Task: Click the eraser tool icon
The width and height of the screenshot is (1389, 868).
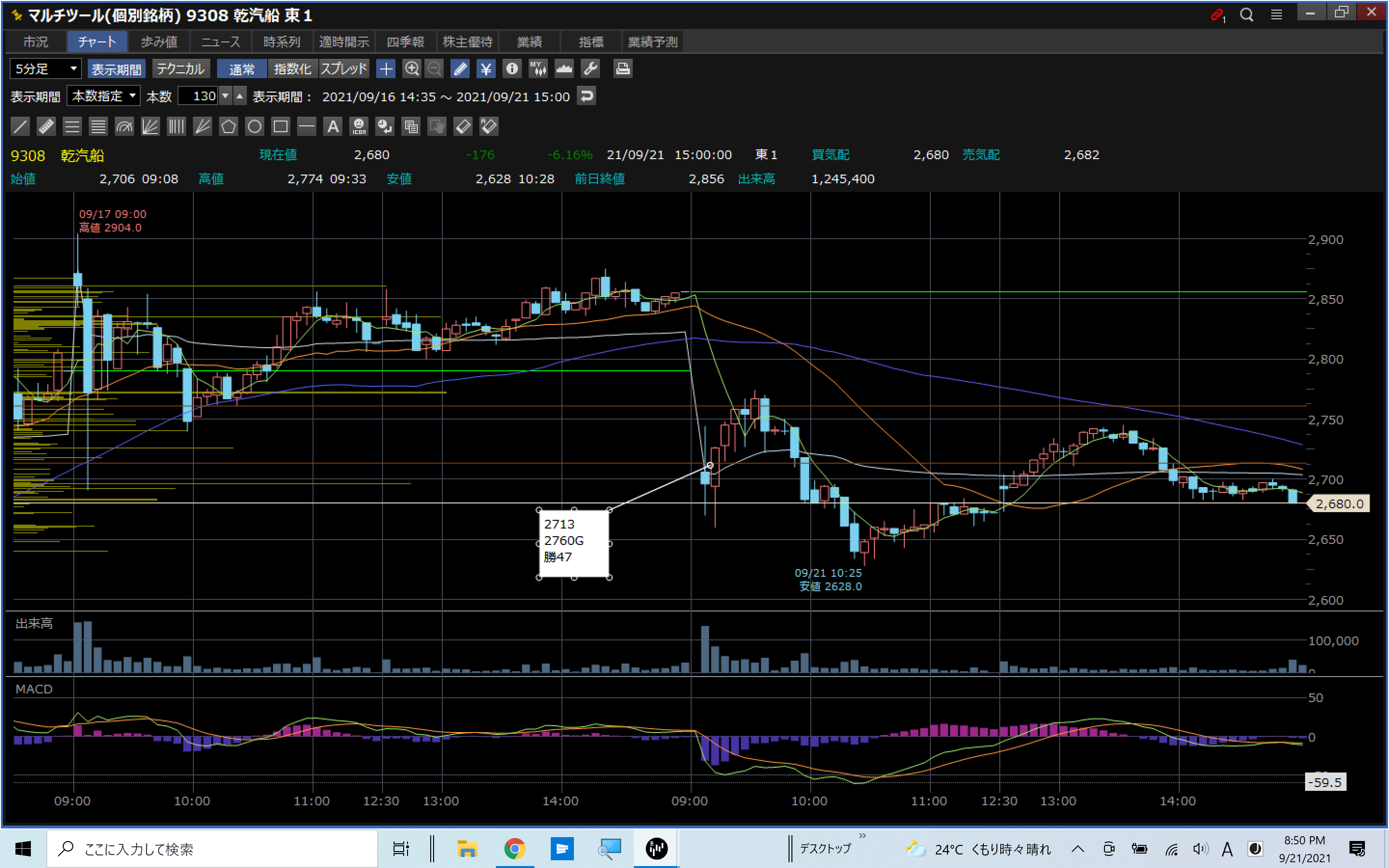Action: 463,126
